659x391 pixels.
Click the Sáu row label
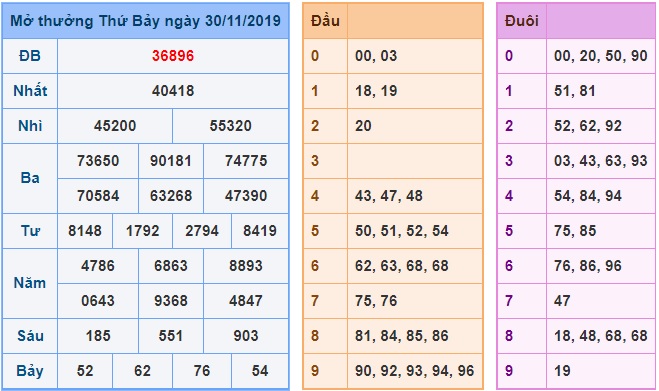pyautogui.click(x=30, y=336)
